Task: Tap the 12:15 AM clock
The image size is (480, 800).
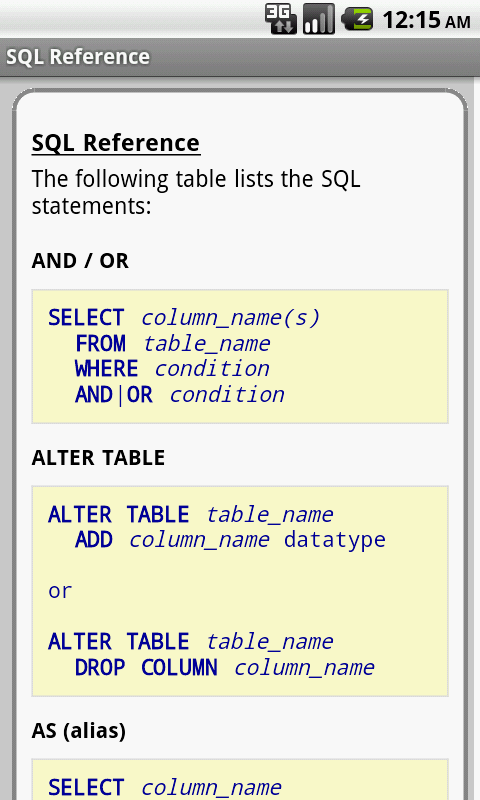Action: [x=426, y=20]
